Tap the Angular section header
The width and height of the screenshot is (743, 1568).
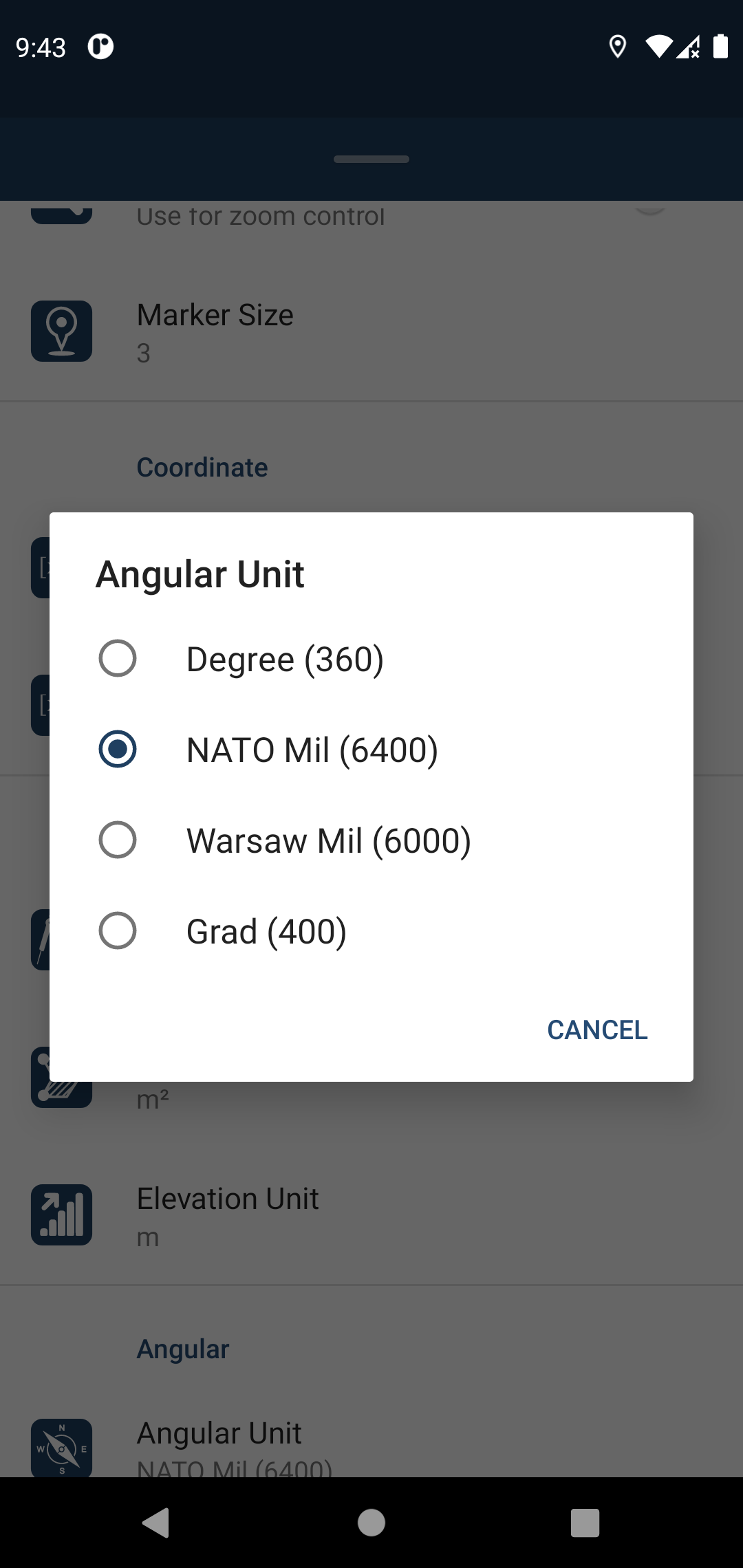[x=183, y=1349]
